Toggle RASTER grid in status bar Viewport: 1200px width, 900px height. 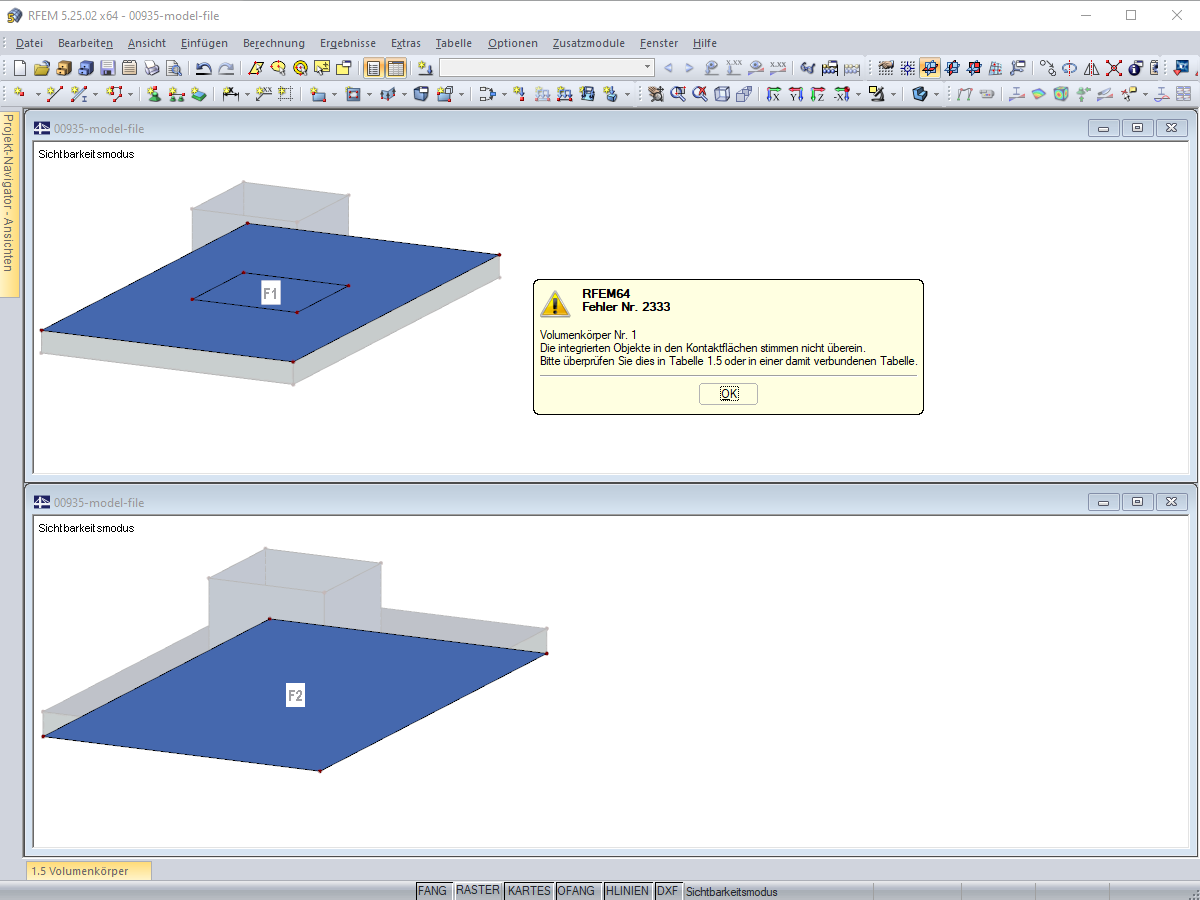pos(477,891)
